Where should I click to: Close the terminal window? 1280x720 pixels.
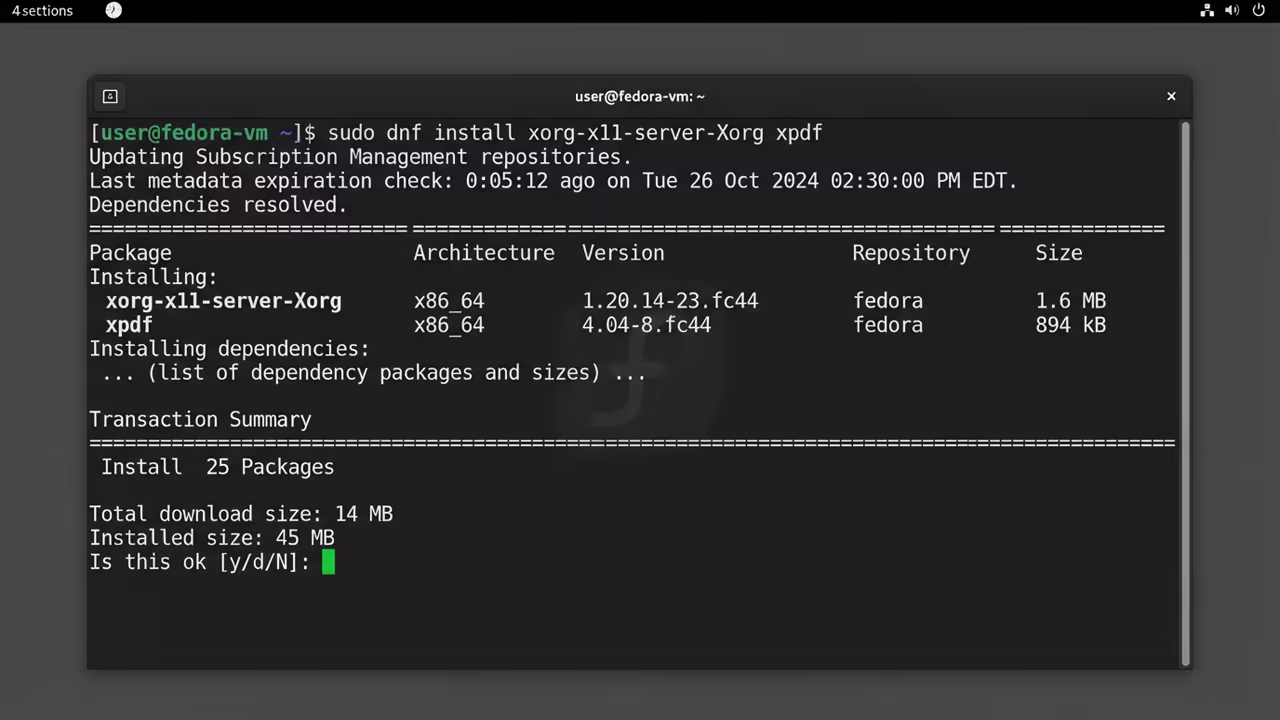click(x=1171, y=96)
